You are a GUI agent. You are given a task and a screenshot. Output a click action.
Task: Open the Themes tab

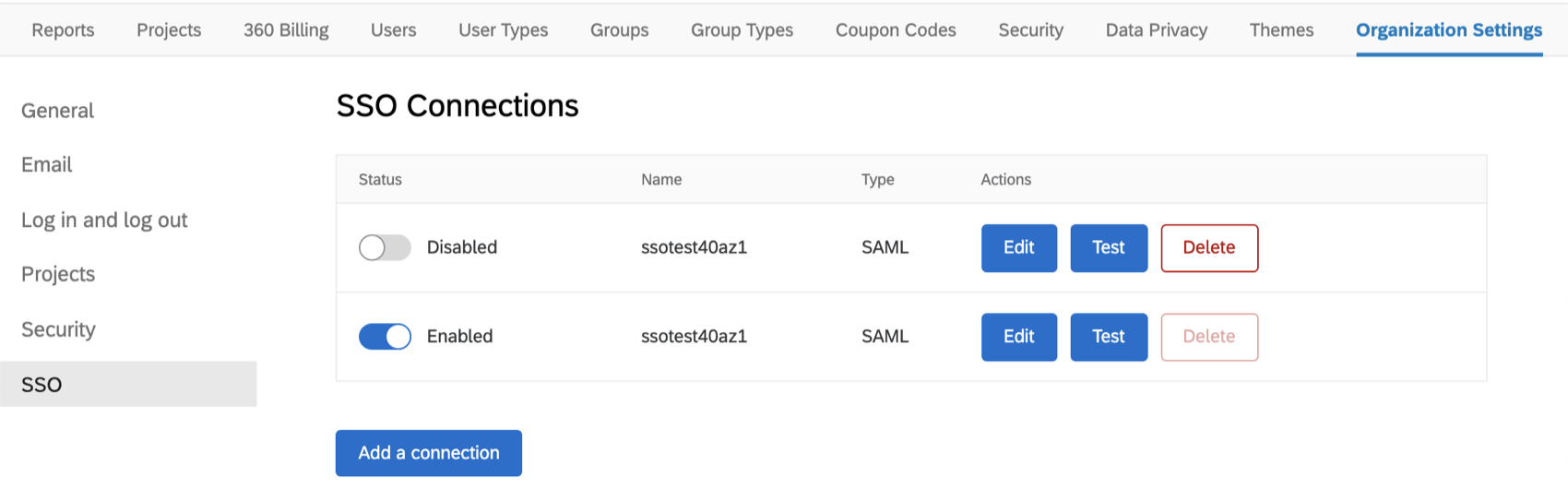[x=1281, y=30]
